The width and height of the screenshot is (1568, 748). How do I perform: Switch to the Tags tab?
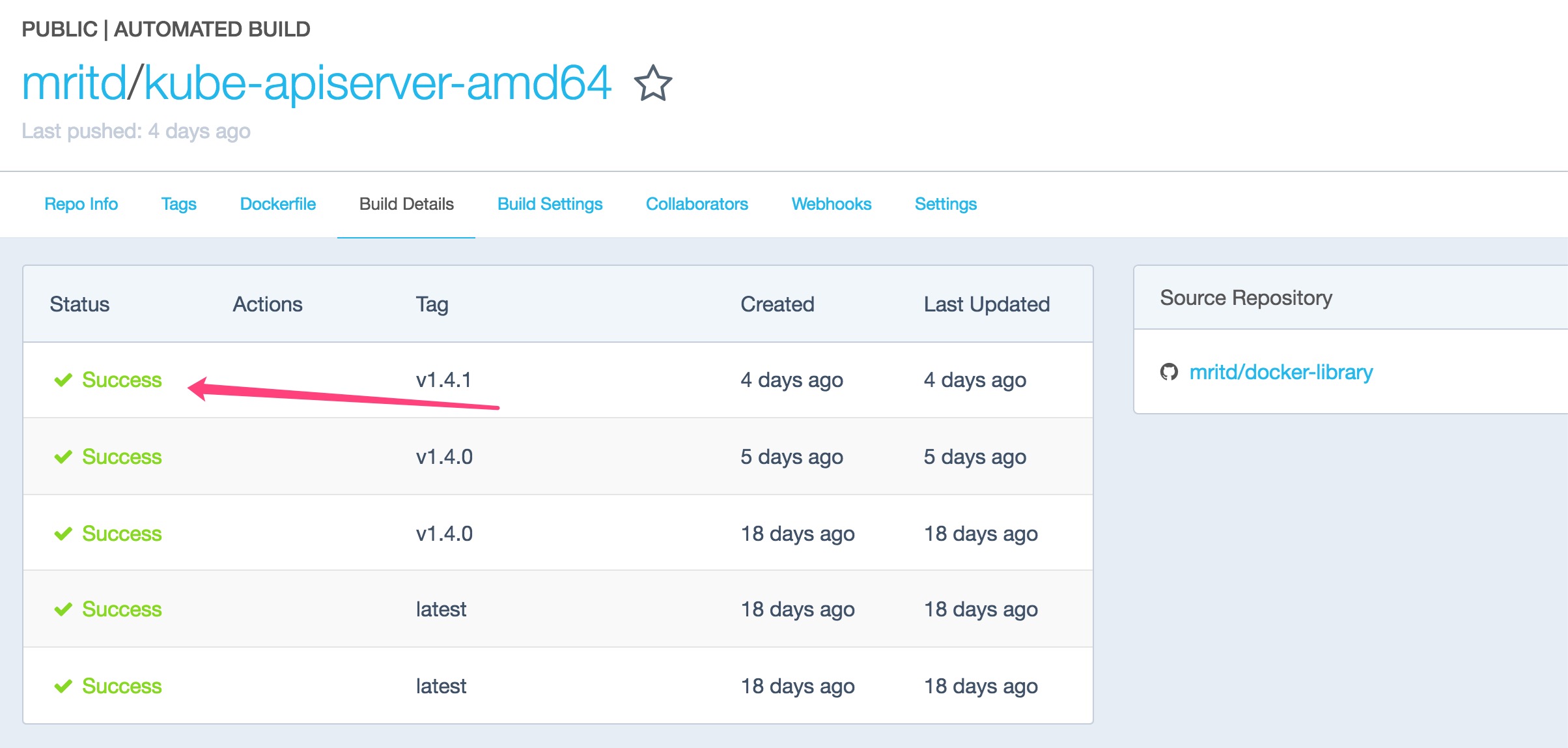tap(178, 204)
